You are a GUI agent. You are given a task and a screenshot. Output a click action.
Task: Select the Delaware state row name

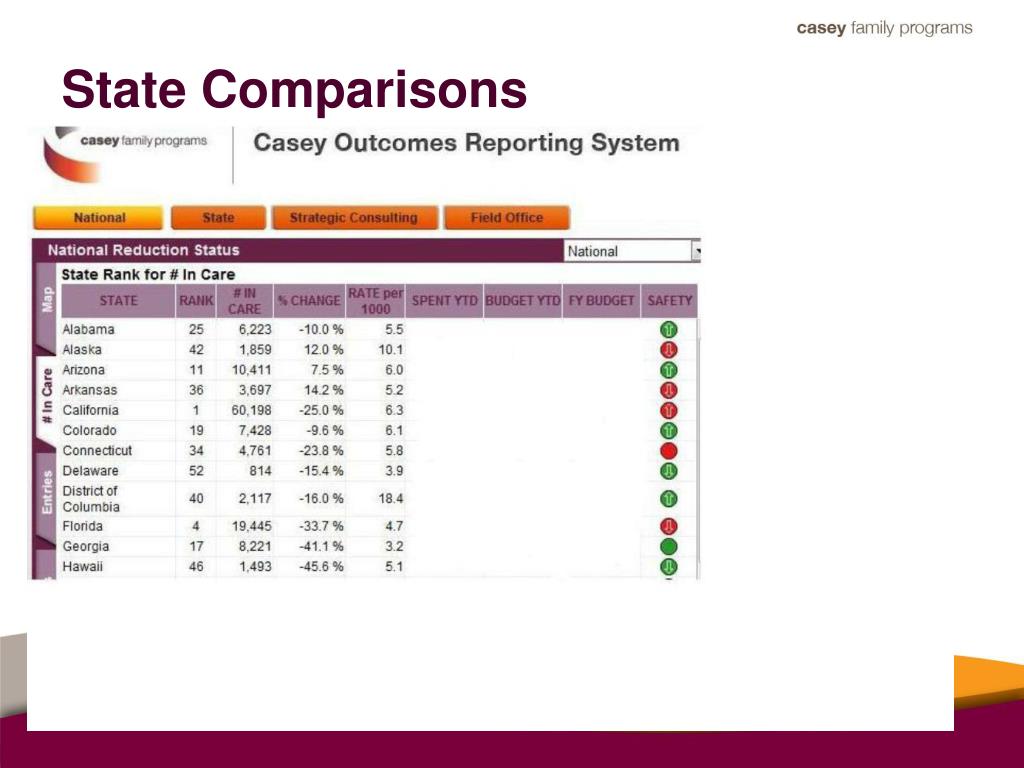(x=90, y=471)
